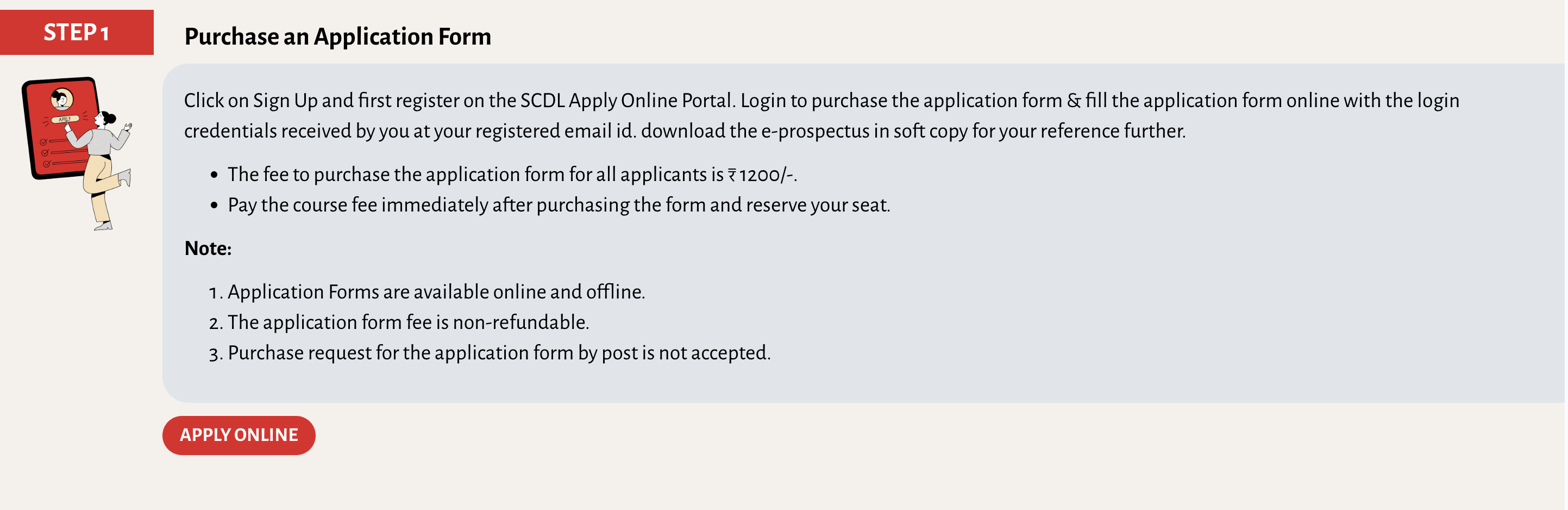
Task: Click note 2 about the non-refundable fee
Action: 408,322
